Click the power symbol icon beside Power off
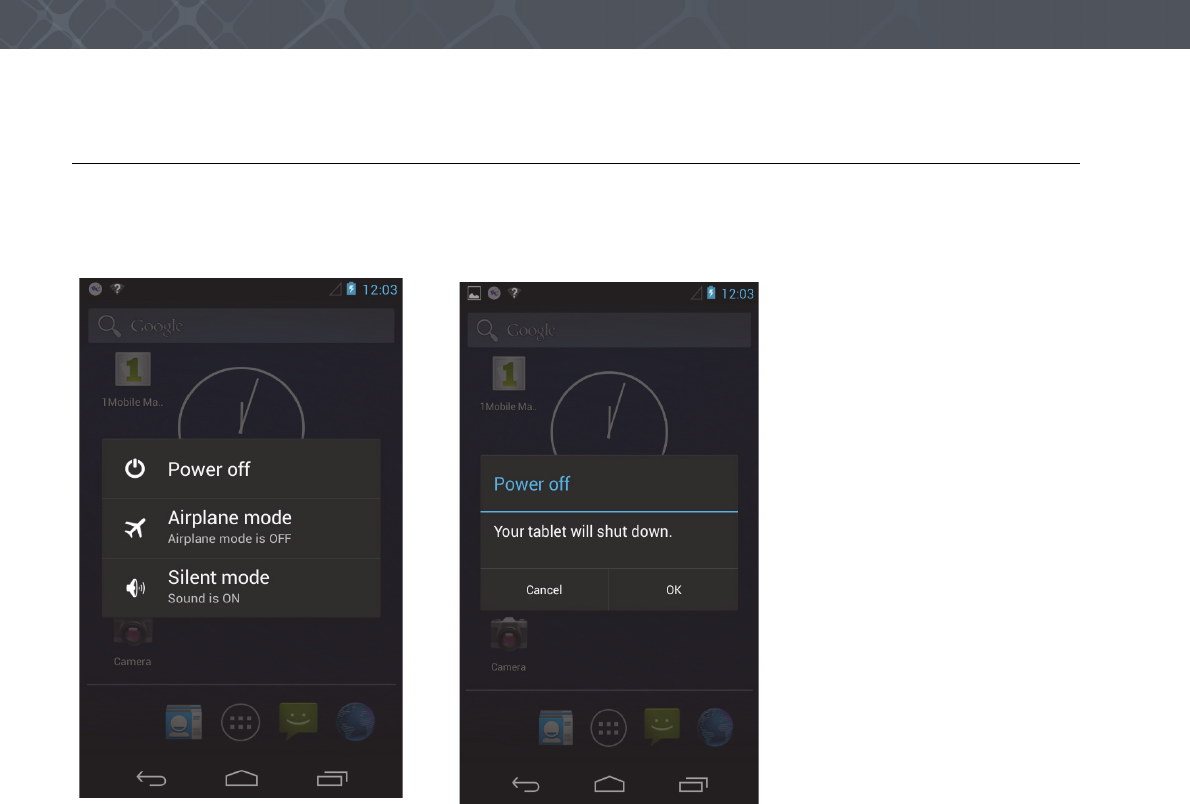1190x804 pixels. pyautogui.click(x=135, y=468)
